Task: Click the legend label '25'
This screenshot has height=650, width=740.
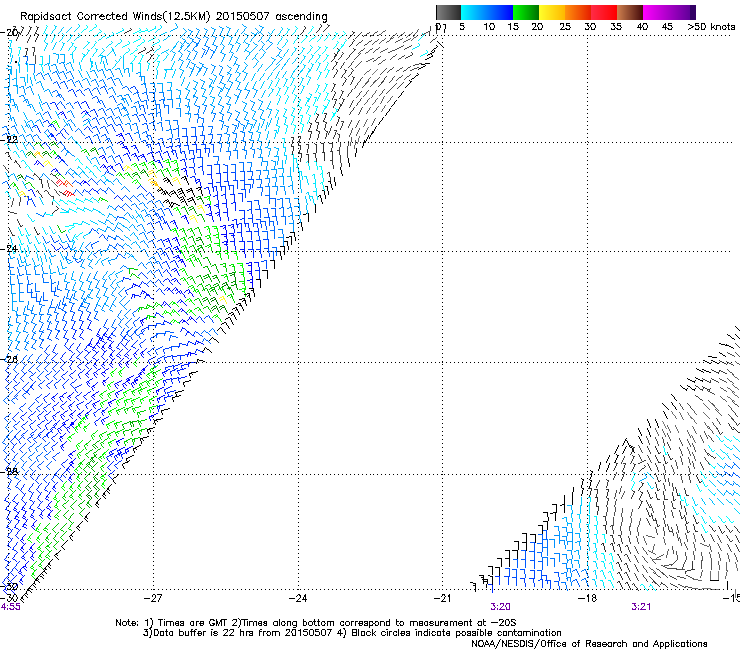Action: tap(565, 26)
